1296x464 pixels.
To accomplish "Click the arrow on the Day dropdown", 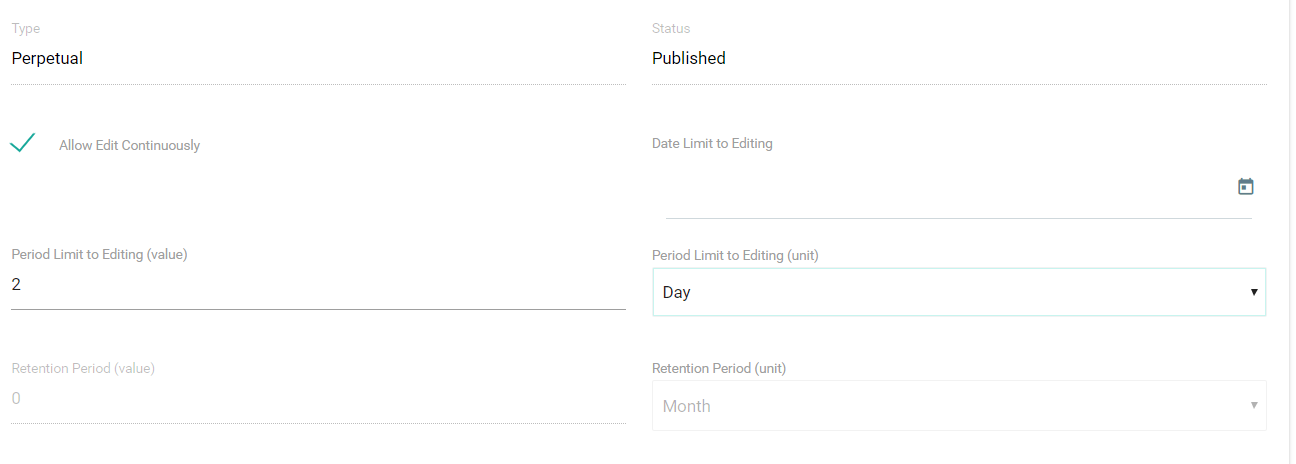I will pyautogui.click(x=1253, y=293).
